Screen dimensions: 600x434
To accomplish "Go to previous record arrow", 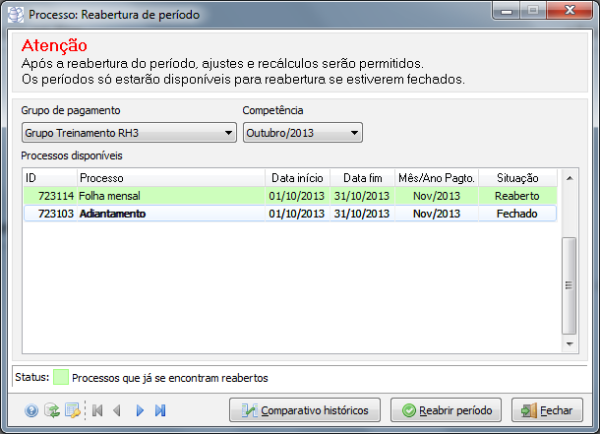I will tap(118, 410).
